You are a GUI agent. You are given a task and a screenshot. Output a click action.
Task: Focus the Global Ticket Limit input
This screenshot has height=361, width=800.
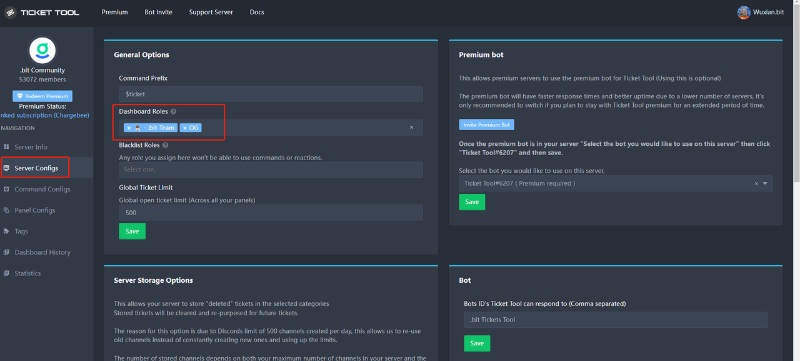[x=270, y=212]
